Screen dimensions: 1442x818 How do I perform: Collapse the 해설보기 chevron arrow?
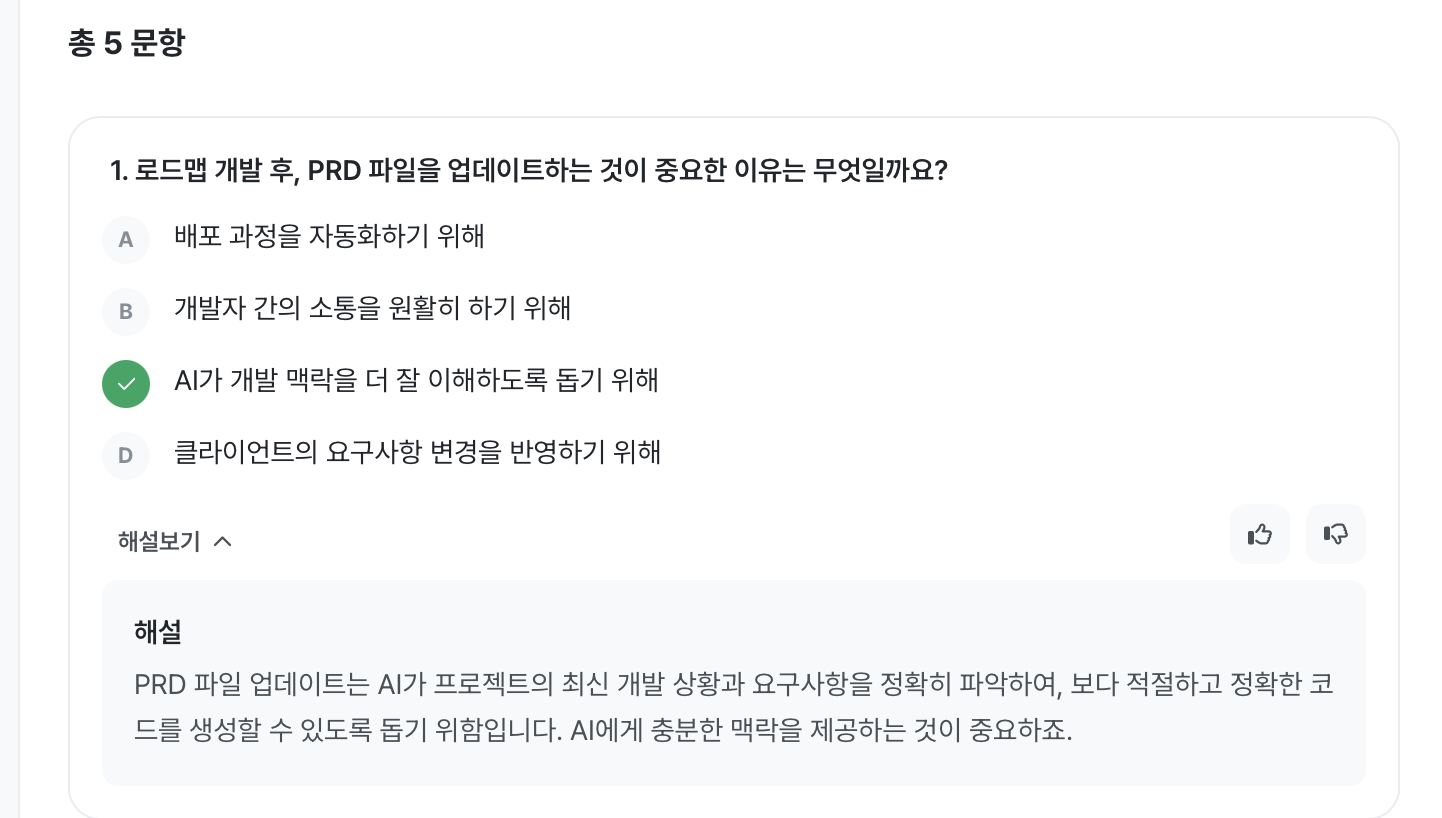(x=223, y=541)
